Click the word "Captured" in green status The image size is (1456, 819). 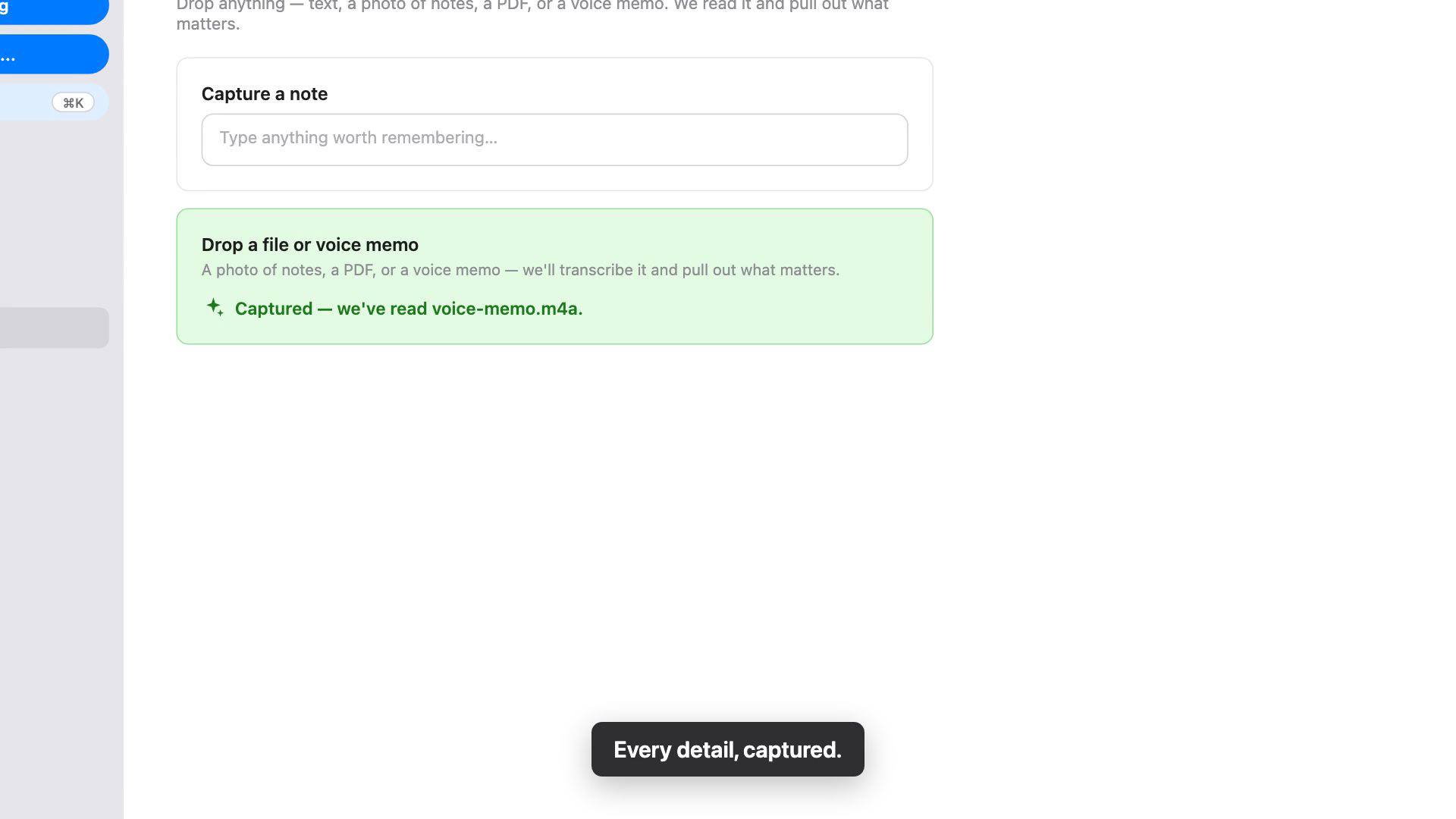[x=274, y=309]
